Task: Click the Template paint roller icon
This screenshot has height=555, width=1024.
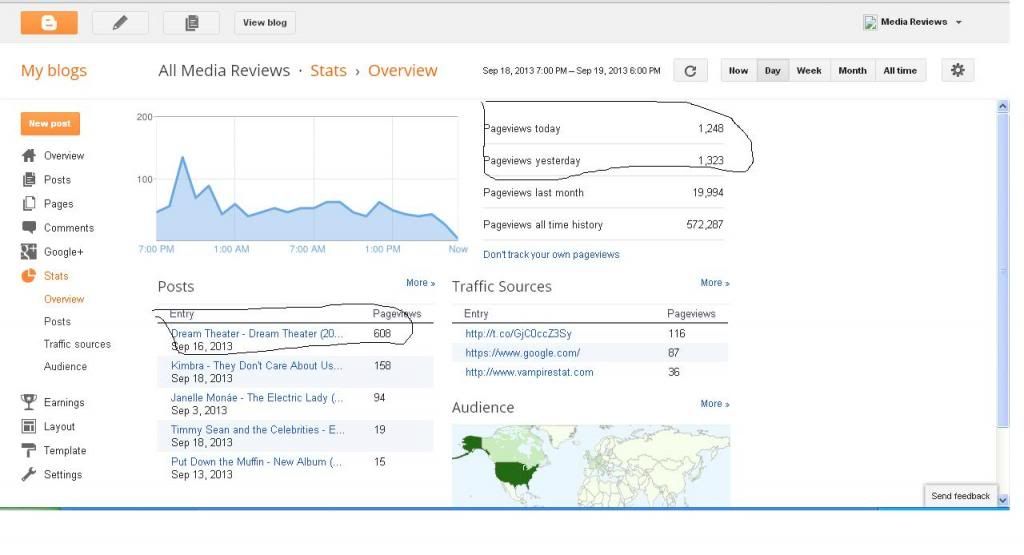Action: click(29, 451)
